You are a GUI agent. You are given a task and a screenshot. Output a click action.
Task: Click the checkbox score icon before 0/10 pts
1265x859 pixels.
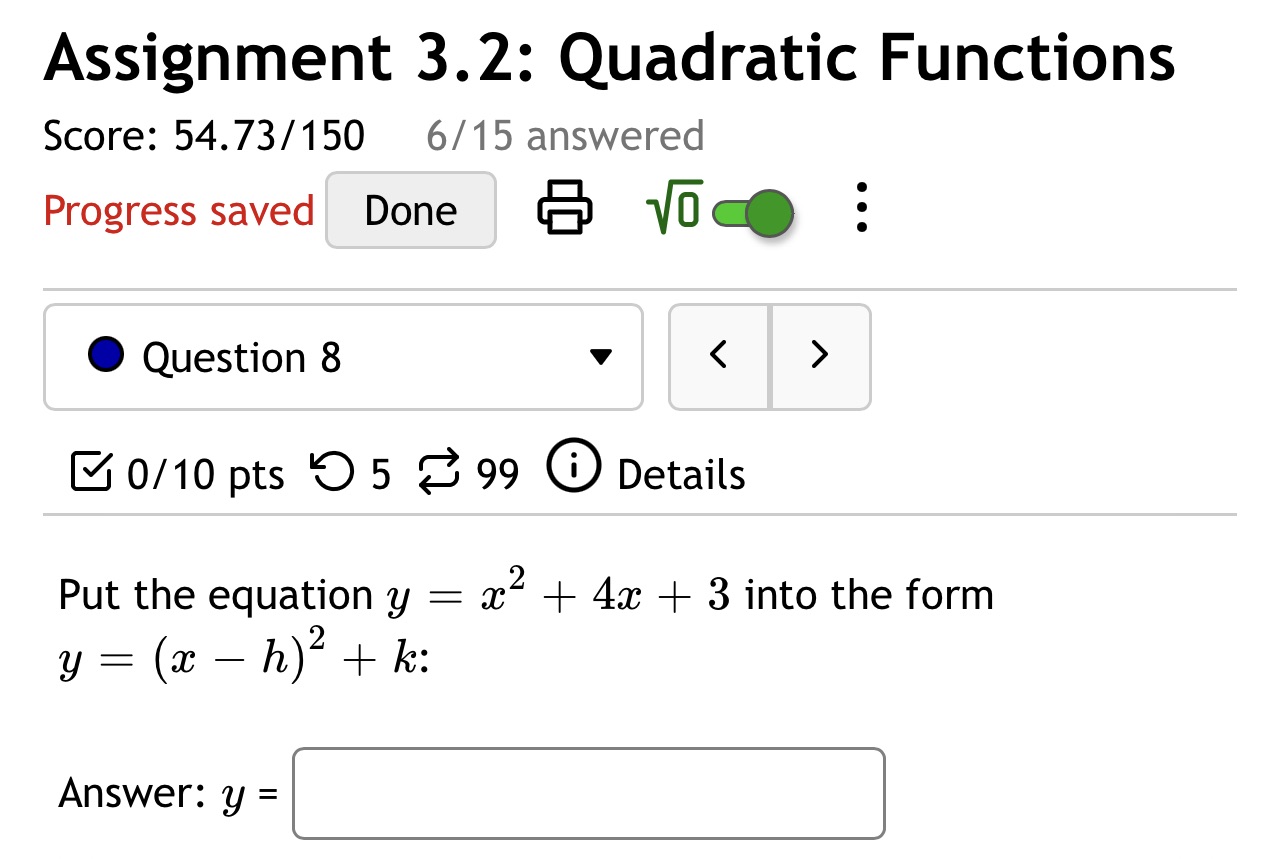point(91,472)
